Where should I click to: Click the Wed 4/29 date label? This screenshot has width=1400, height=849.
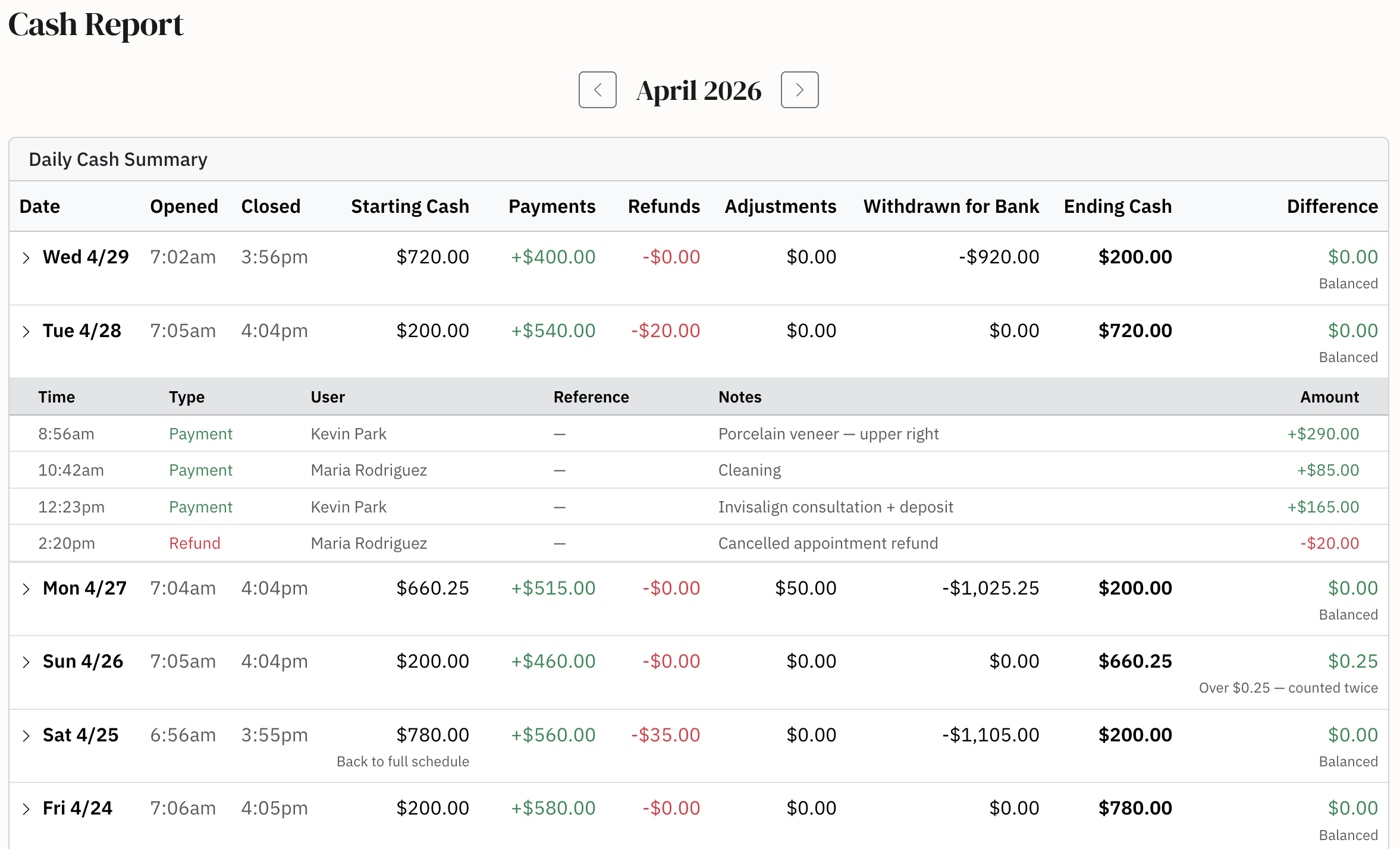(86, 257)
